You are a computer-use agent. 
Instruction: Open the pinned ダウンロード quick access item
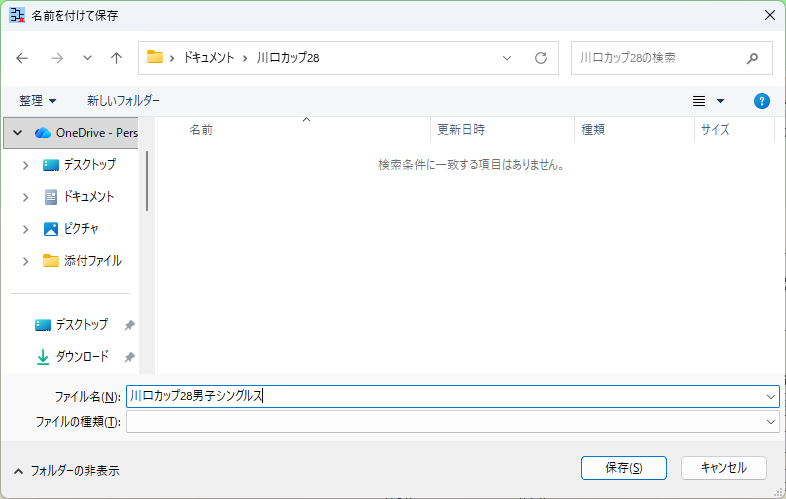point(82,357)
